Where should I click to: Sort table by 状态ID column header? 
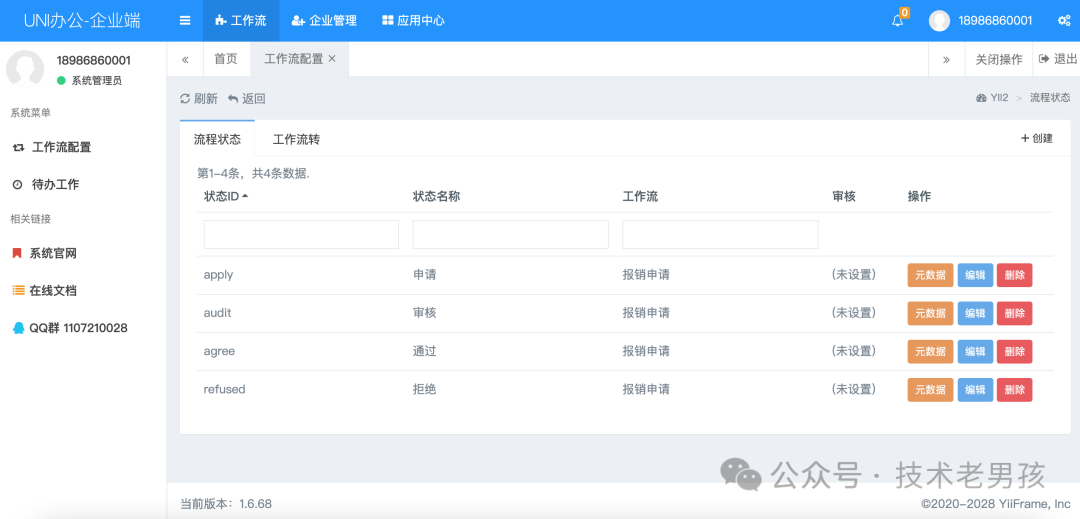[x=222, y=196]
